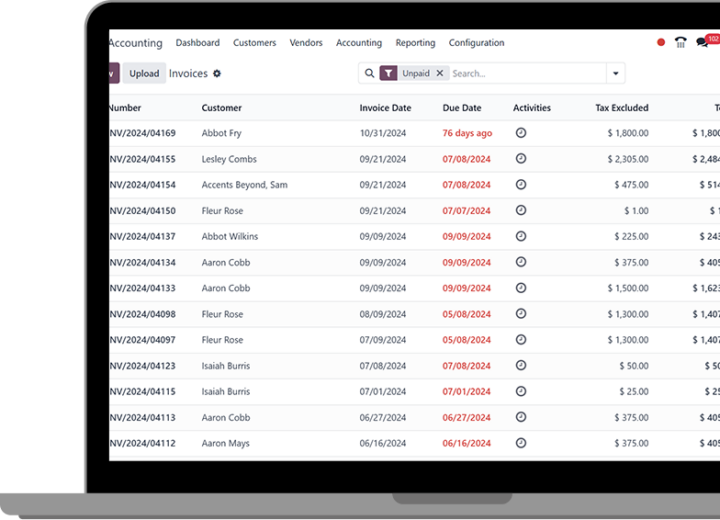
Task: Open activity clock for INV/2024/04113
Action: (521, 417)
